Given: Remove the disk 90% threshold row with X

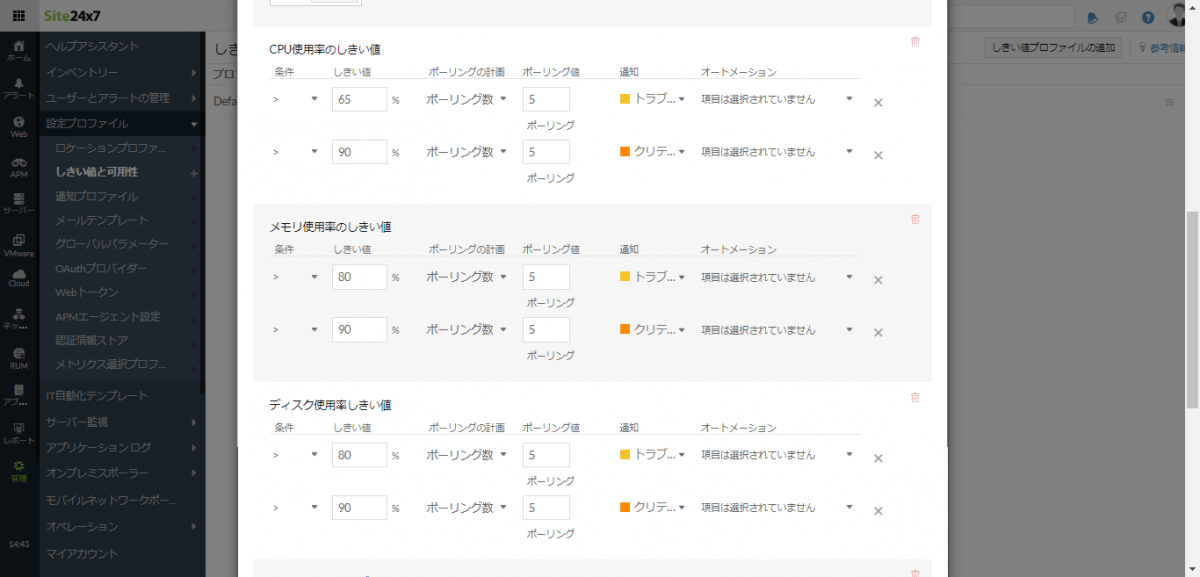Looking at the screenshot, I should click(x=878, y=511).
